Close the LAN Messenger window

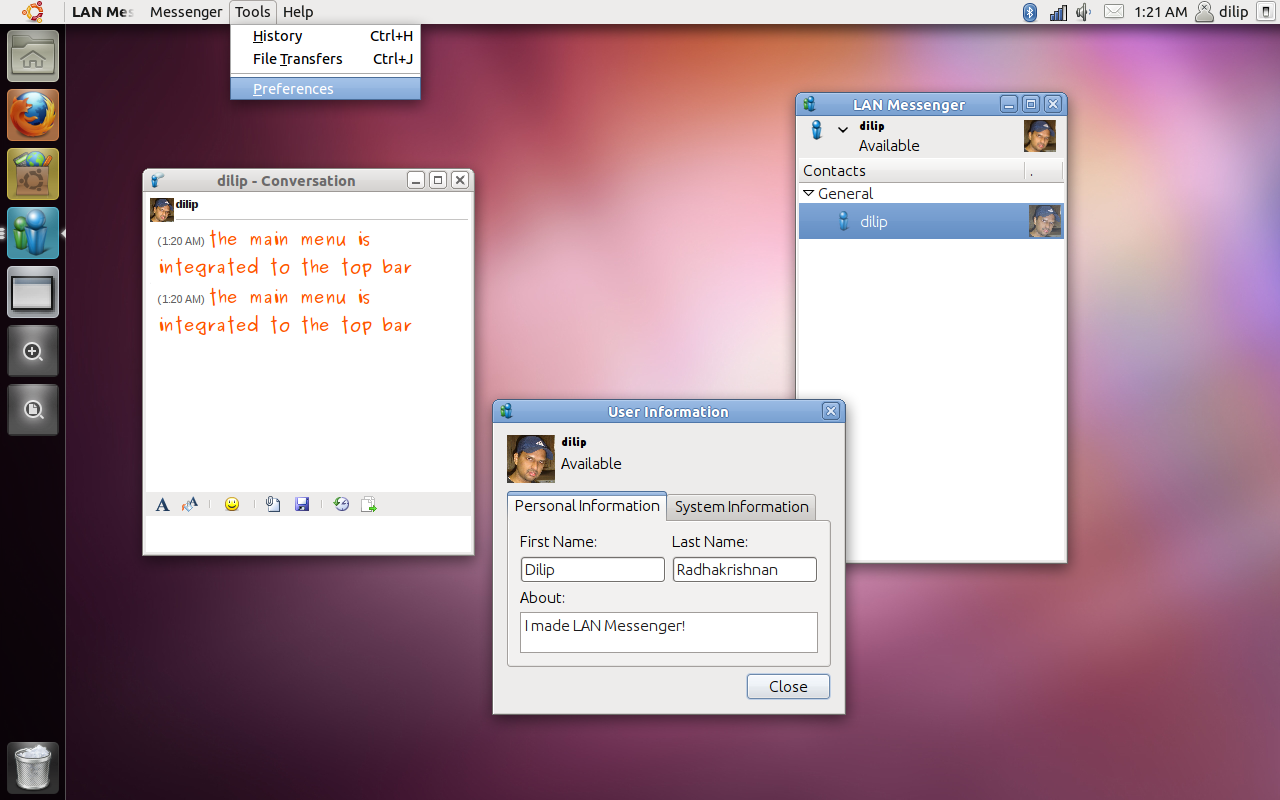tap(1053, 104)
